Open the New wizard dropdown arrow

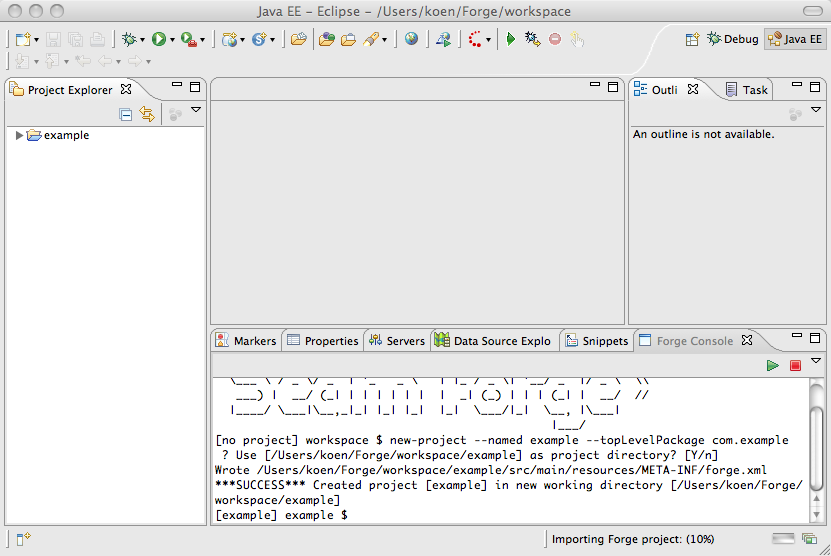[36, 40]
